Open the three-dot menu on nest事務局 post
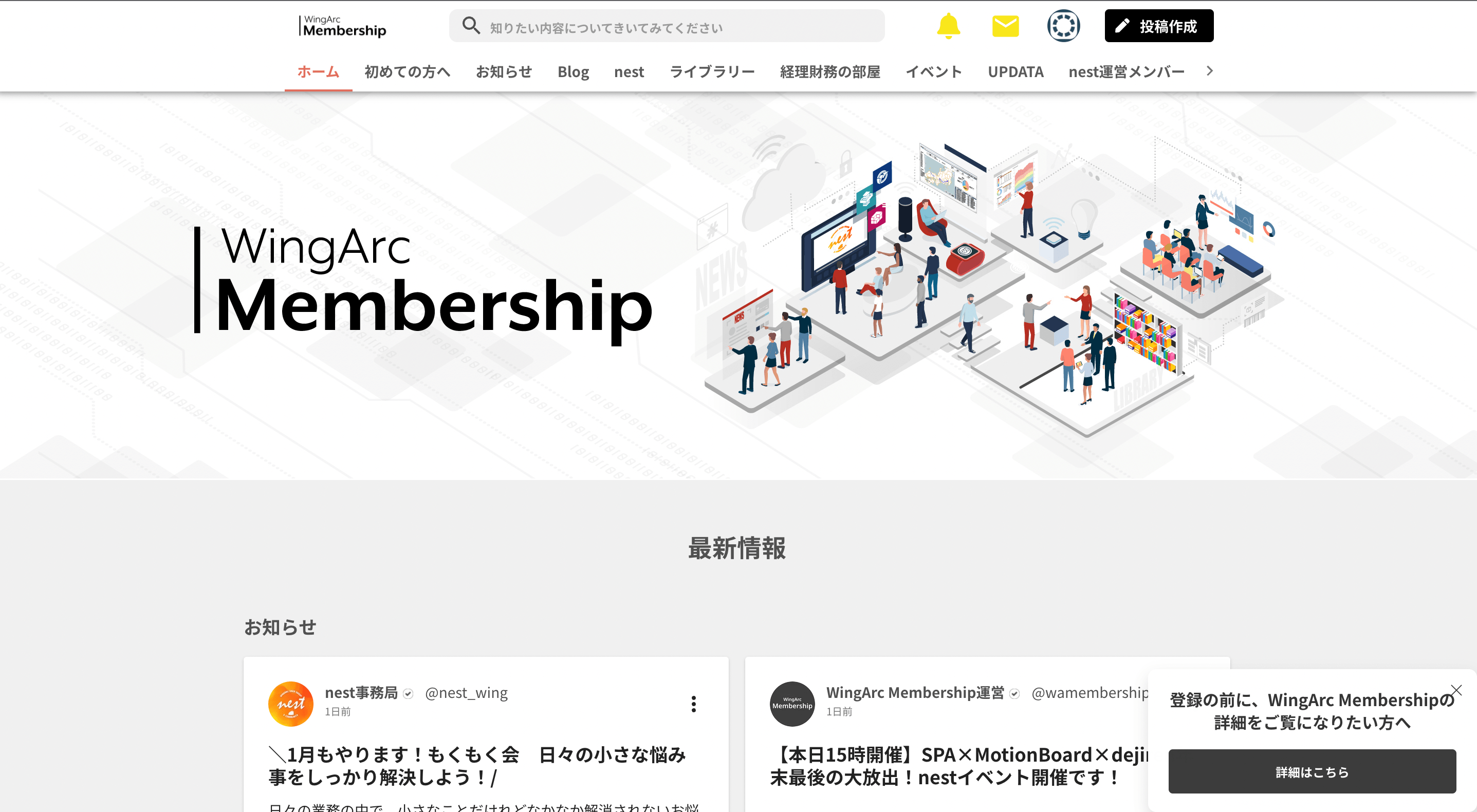 693,703
